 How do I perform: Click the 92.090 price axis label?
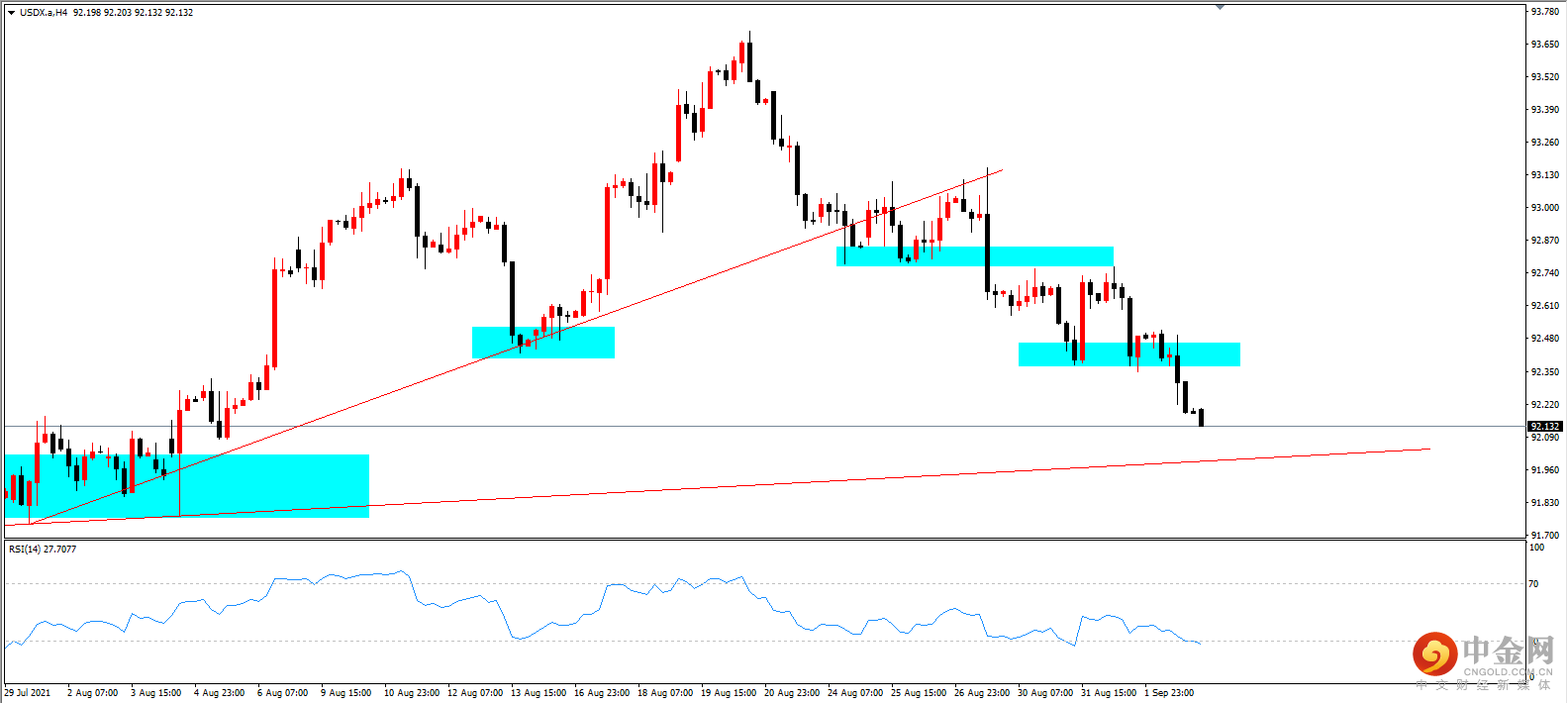tap(1544, 437)
